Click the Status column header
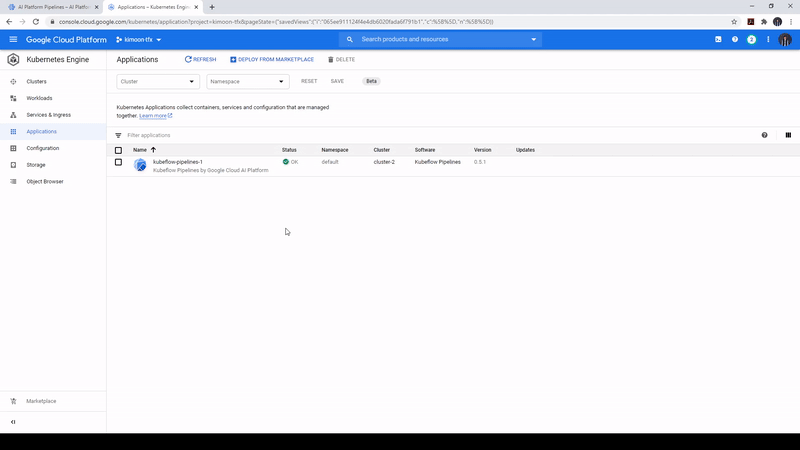 289,150
